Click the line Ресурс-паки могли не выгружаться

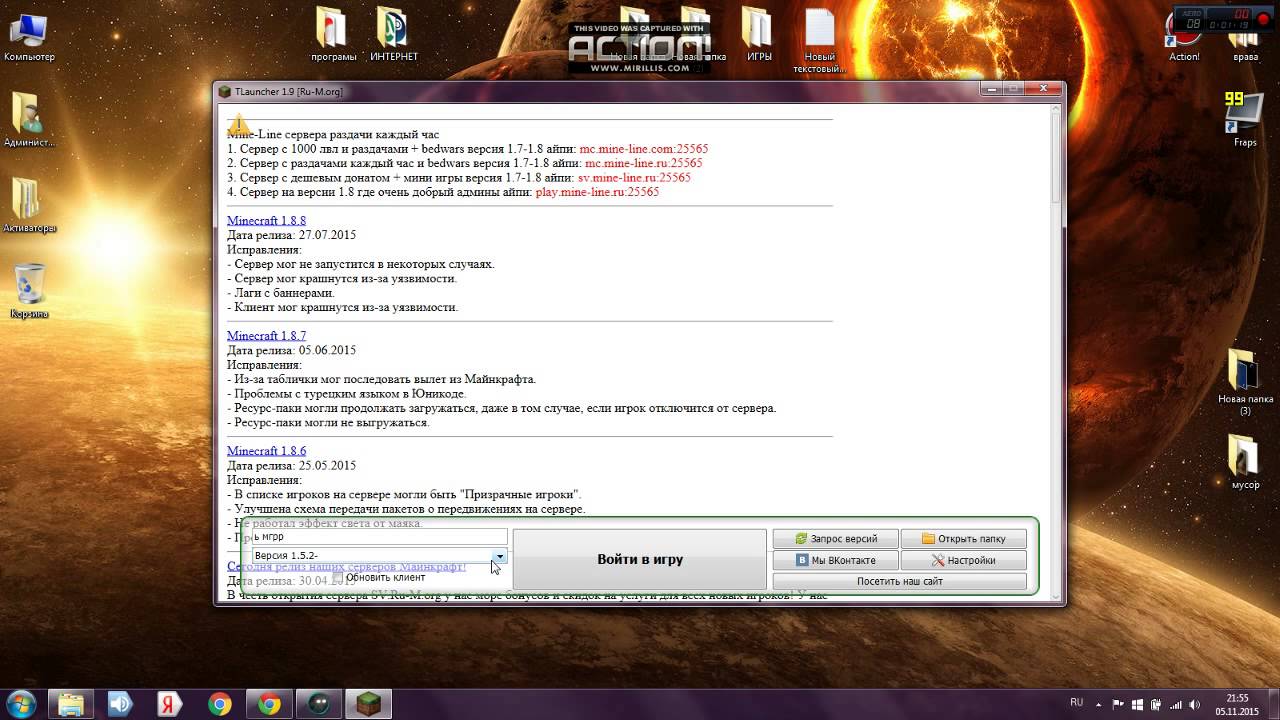[328, 422]
